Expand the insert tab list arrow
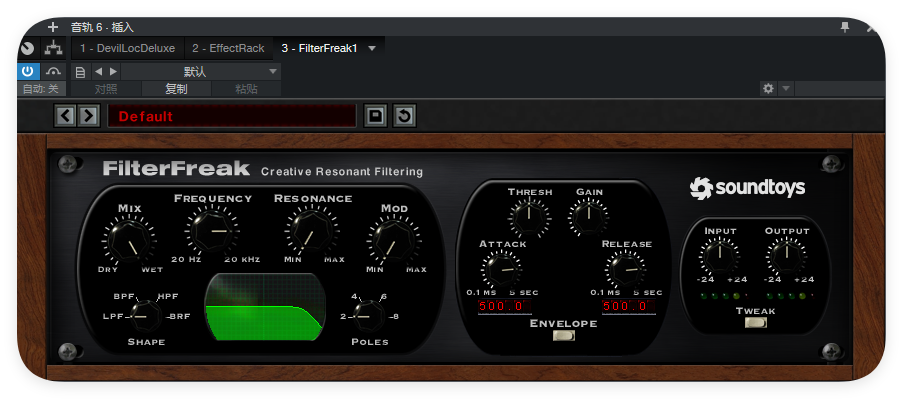Screen dimensions: 903x399 pos(372,48)
